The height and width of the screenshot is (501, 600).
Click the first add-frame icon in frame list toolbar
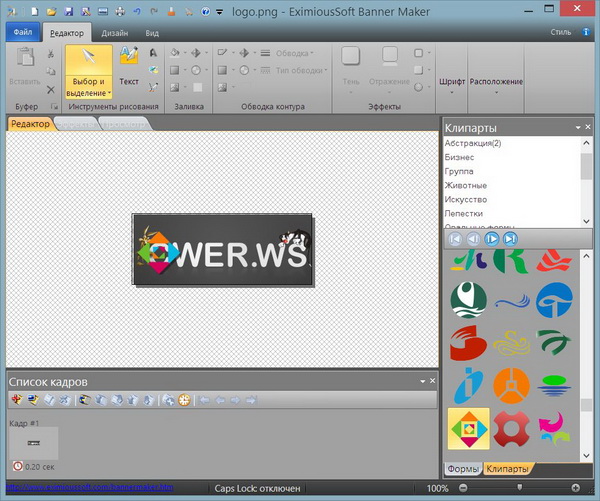point(16,400)
